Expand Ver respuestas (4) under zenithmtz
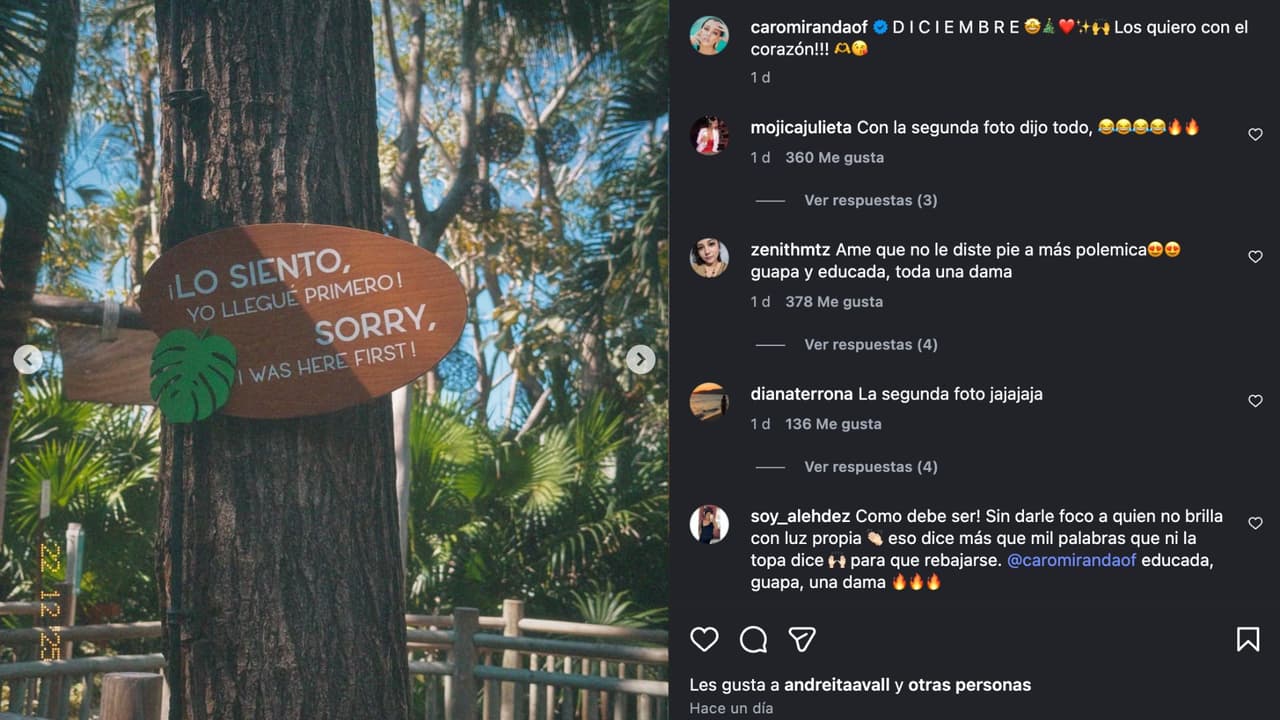This screenshot has height=720, width=1280. click(x=870, y=344)
